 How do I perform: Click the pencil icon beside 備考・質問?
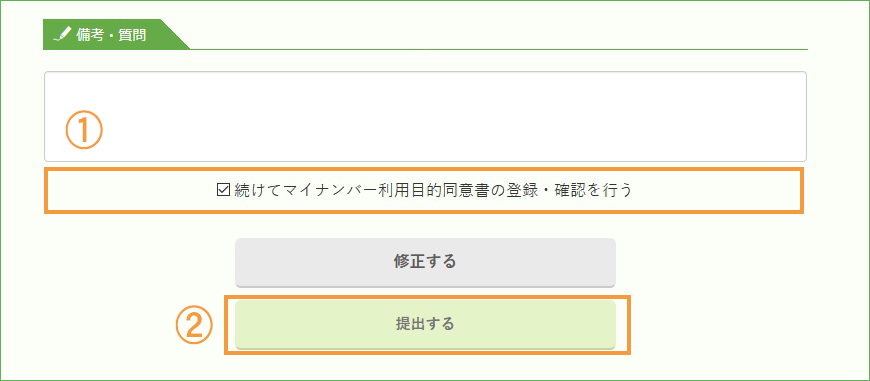click(63, 35)
